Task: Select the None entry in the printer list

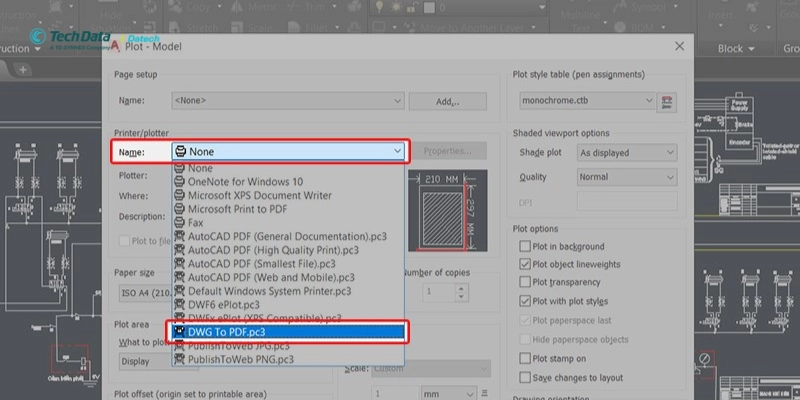Action: tap(288, 168)
